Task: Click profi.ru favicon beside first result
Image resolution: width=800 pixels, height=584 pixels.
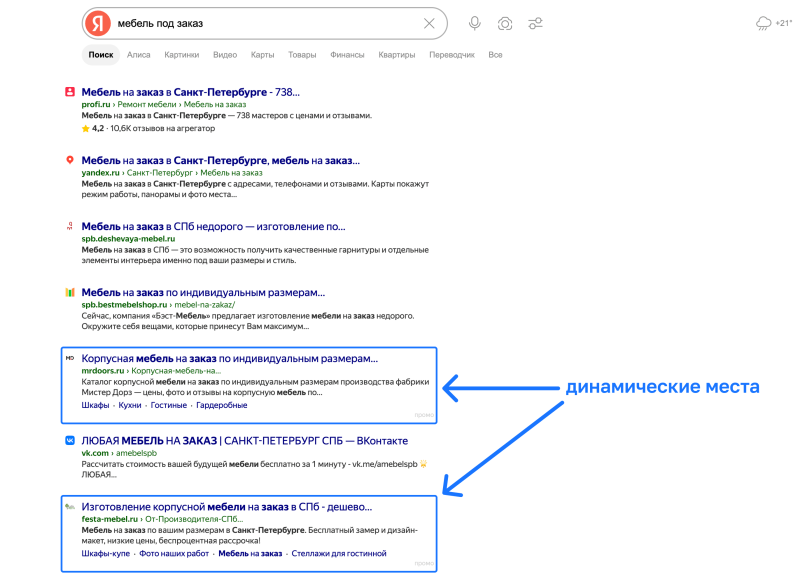Action: coord(70,92)
